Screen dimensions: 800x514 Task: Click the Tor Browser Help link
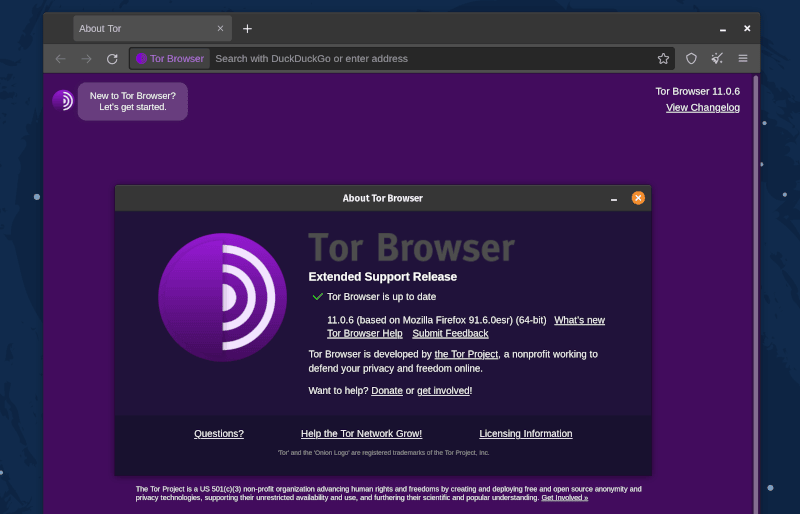point(365,333)
